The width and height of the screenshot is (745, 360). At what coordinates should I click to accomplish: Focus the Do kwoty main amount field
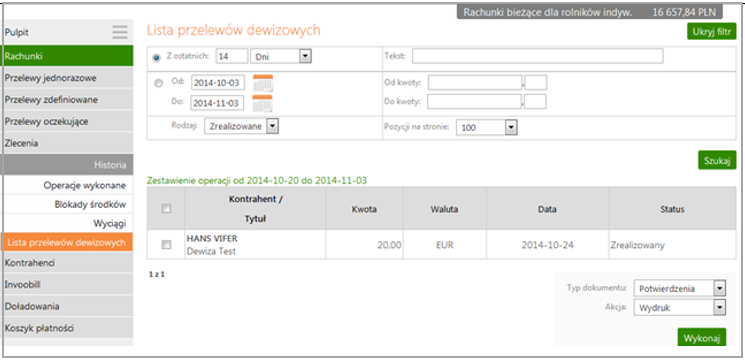(474, 102)
